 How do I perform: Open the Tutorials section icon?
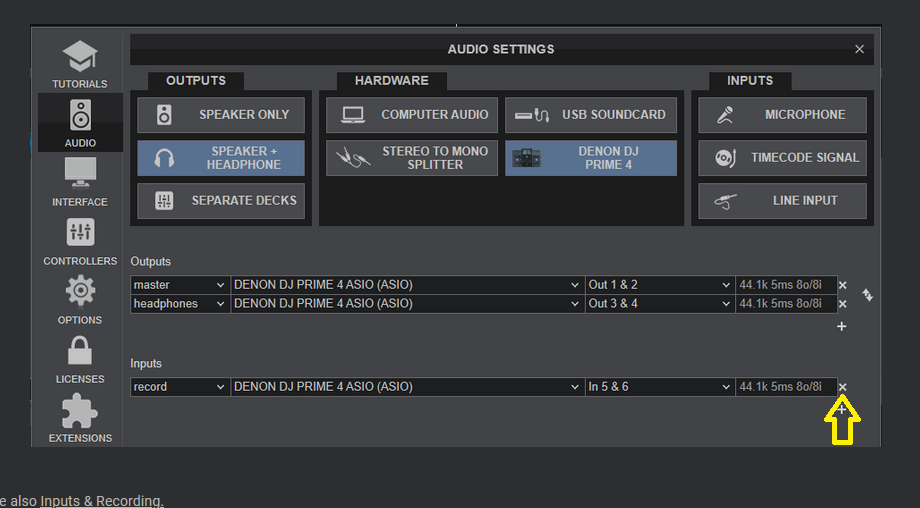(80, 56)
